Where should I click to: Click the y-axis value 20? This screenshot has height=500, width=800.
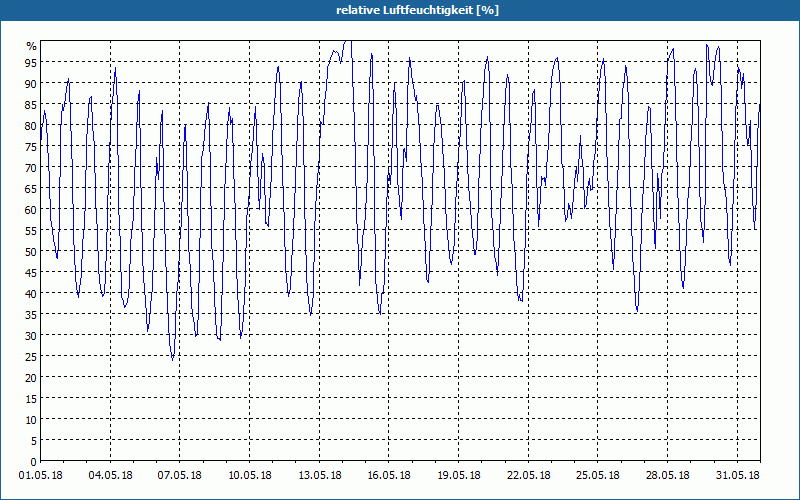pos(31,378)
